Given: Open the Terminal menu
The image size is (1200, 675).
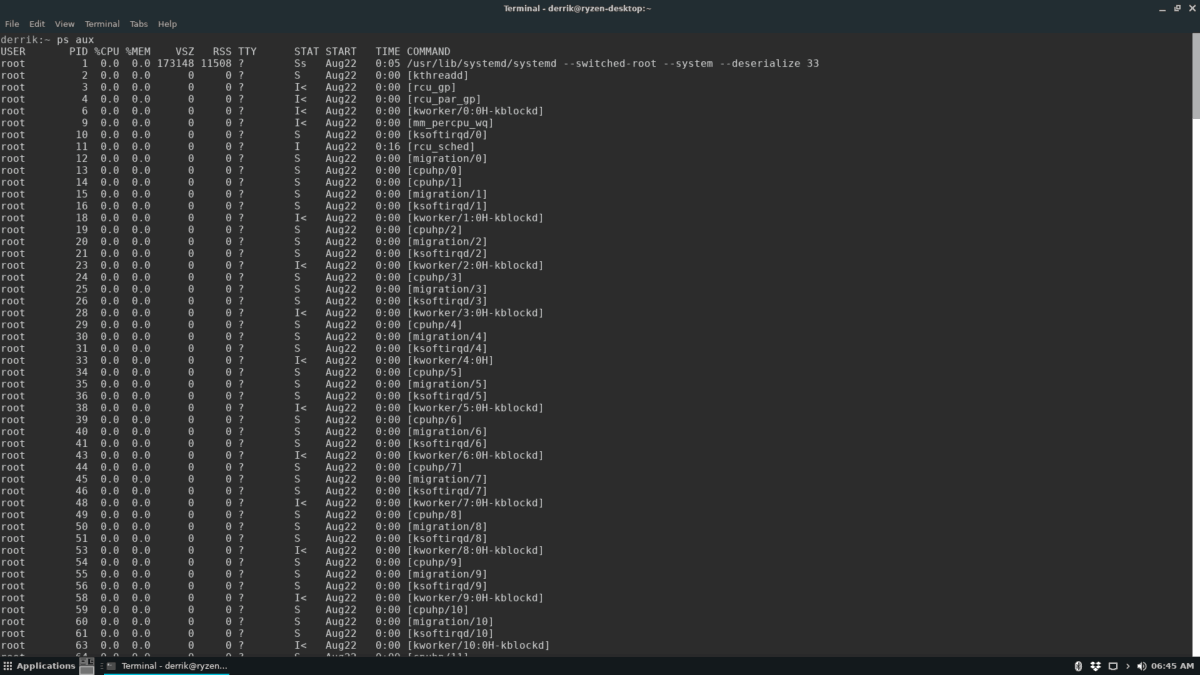Looking at the screenshot, I should (102, 23).
